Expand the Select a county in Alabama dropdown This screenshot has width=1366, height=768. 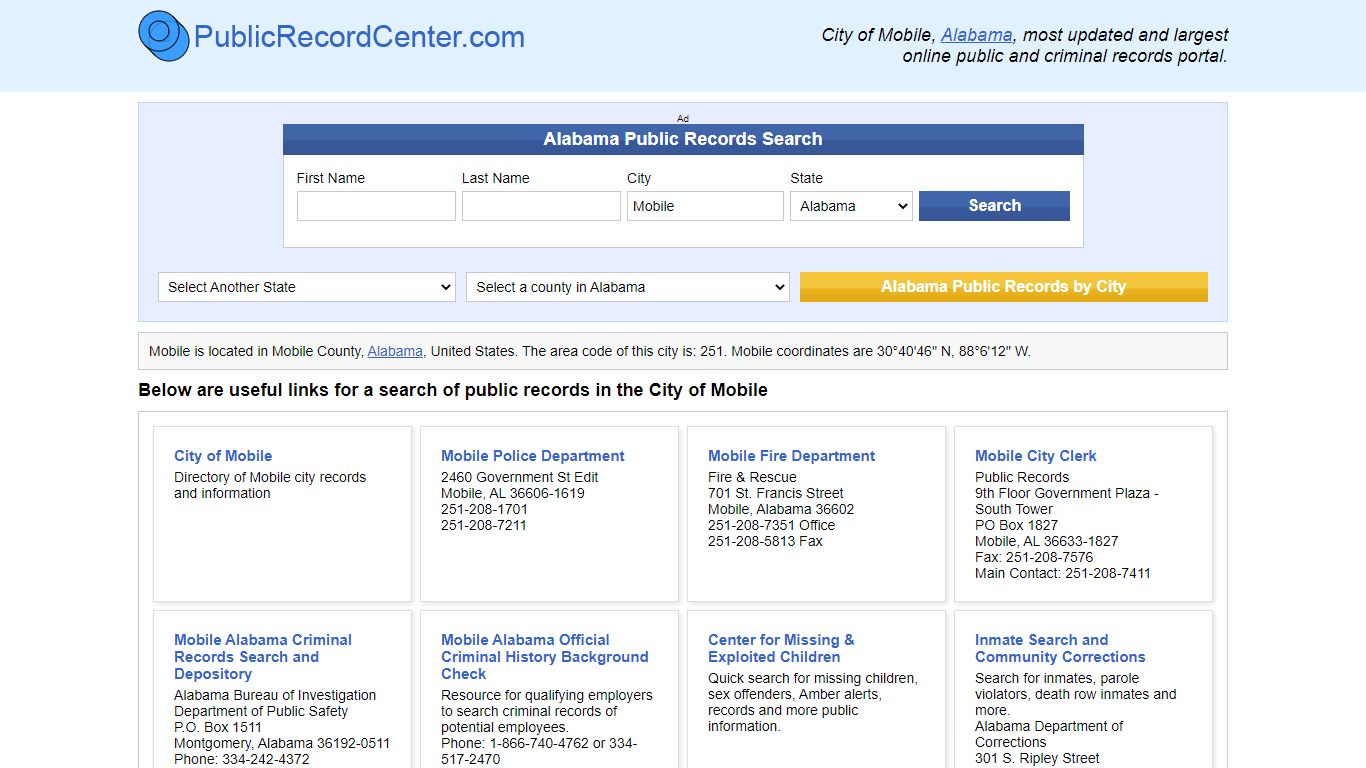point(627,287)
